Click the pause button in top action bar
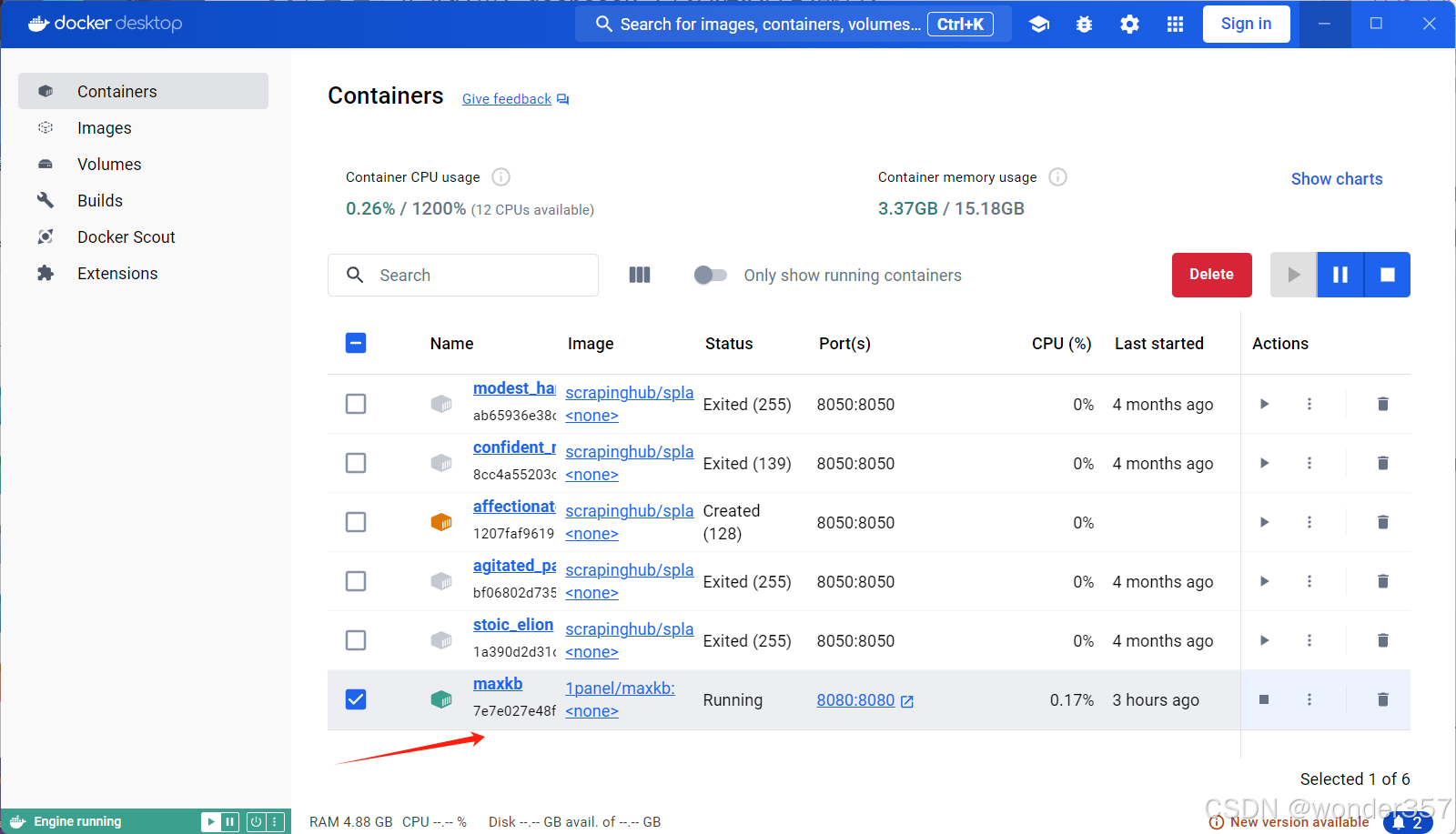Viewport: 1456px width, 834px height. [1340, 275]
